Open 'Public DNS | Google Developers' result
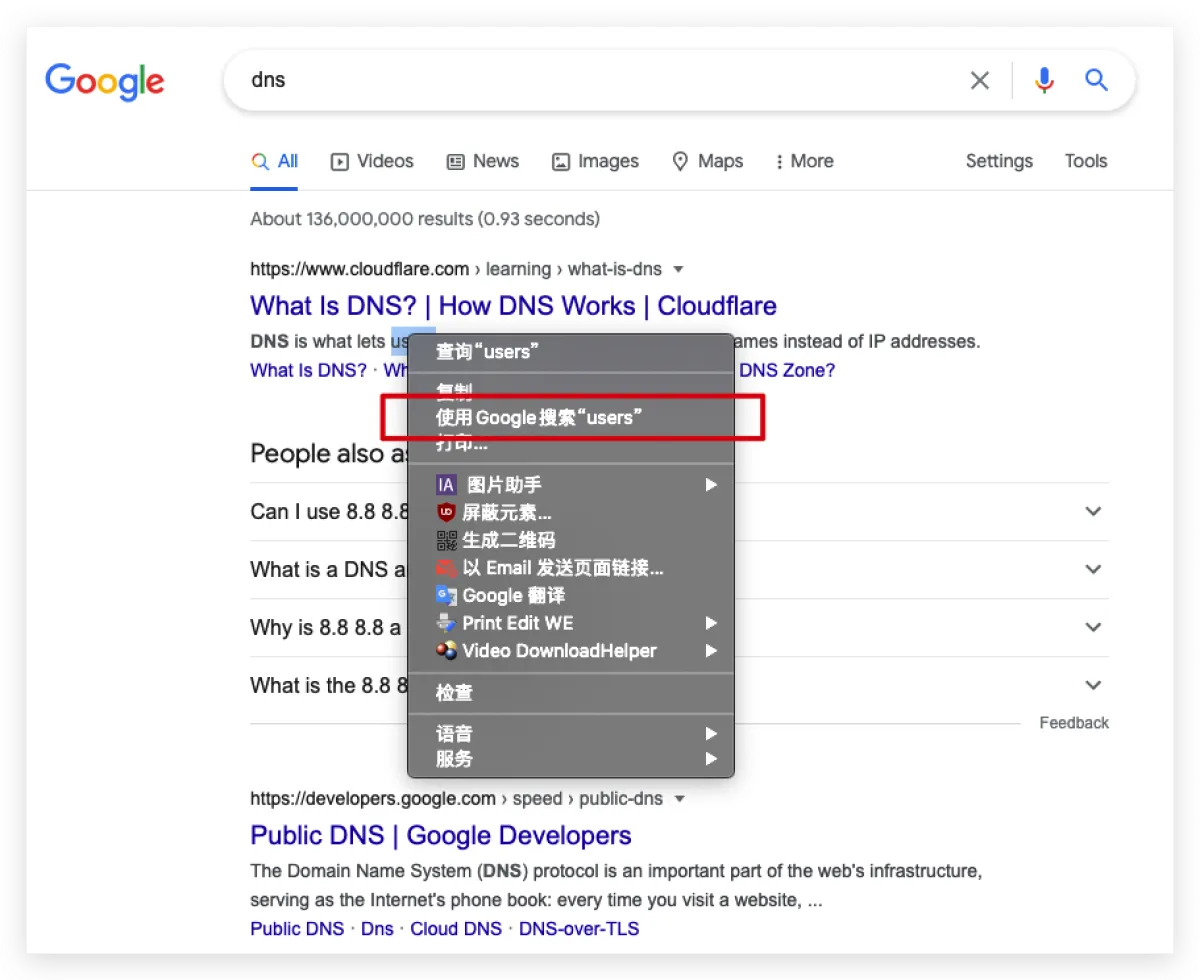The width and height of the screenshot is (1200, 980). 440,835
